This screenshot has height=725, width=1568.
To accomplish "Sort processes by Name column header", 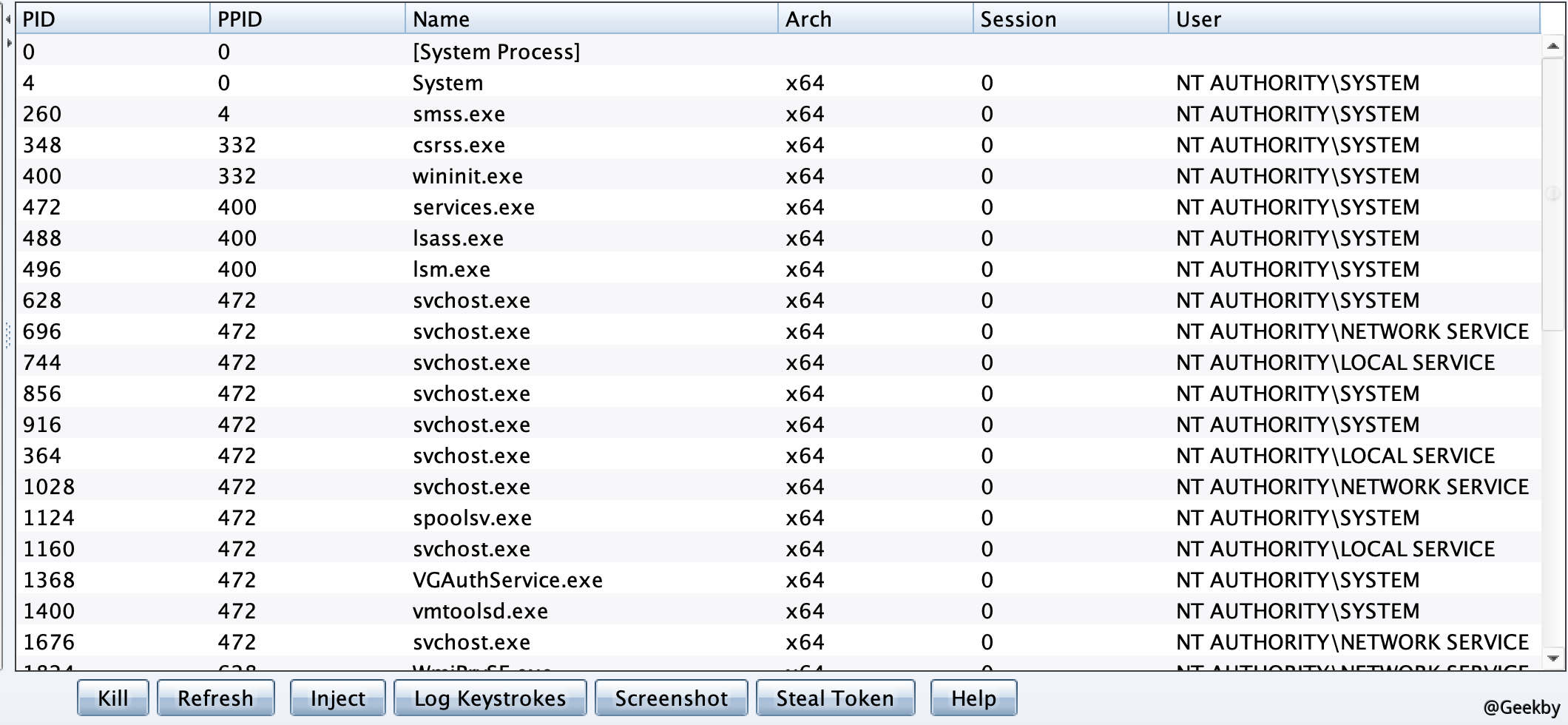I will [590, 19].
